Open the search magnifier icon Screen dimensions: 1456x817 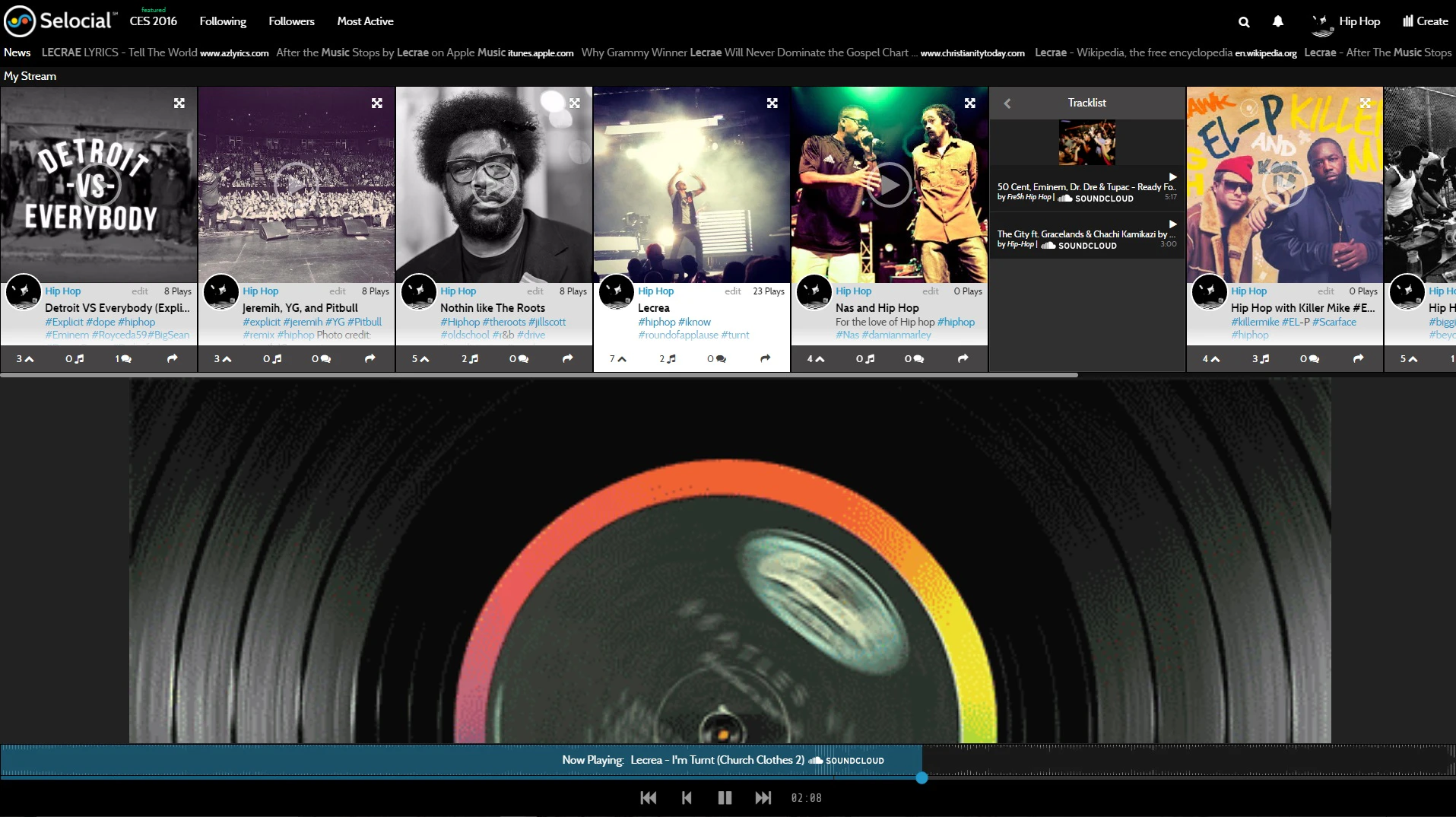coord(1244,22)
